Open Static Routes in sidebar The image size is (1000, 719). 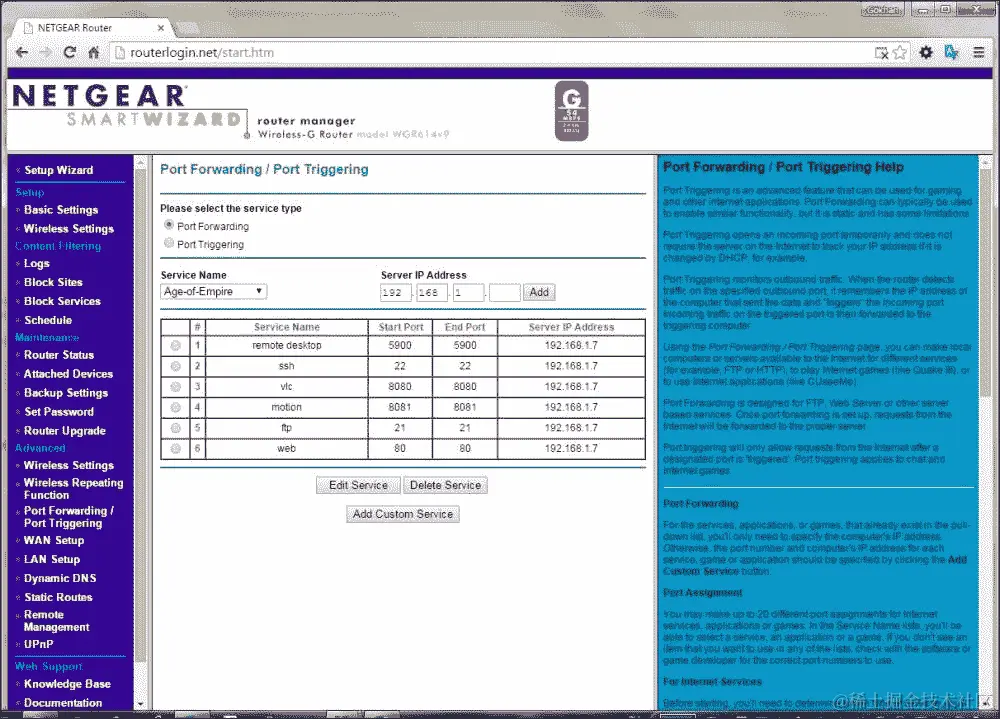(59, 598)
